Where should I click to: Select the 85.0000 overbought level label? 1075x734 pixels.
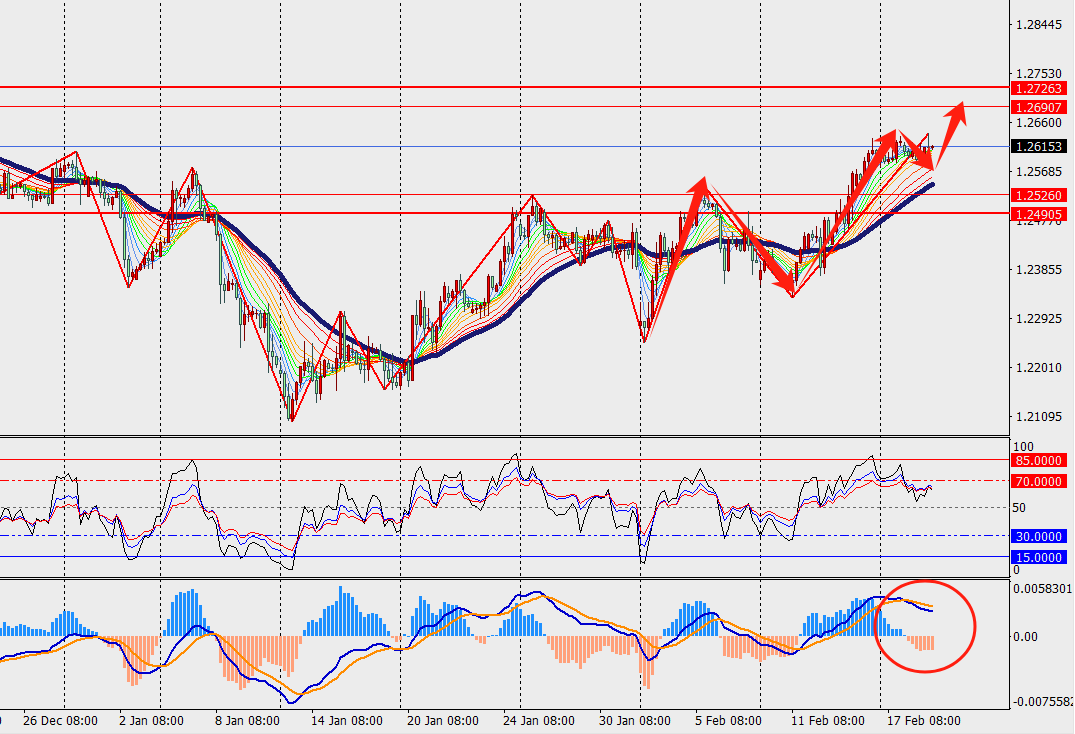click(x=1037, y=461)
